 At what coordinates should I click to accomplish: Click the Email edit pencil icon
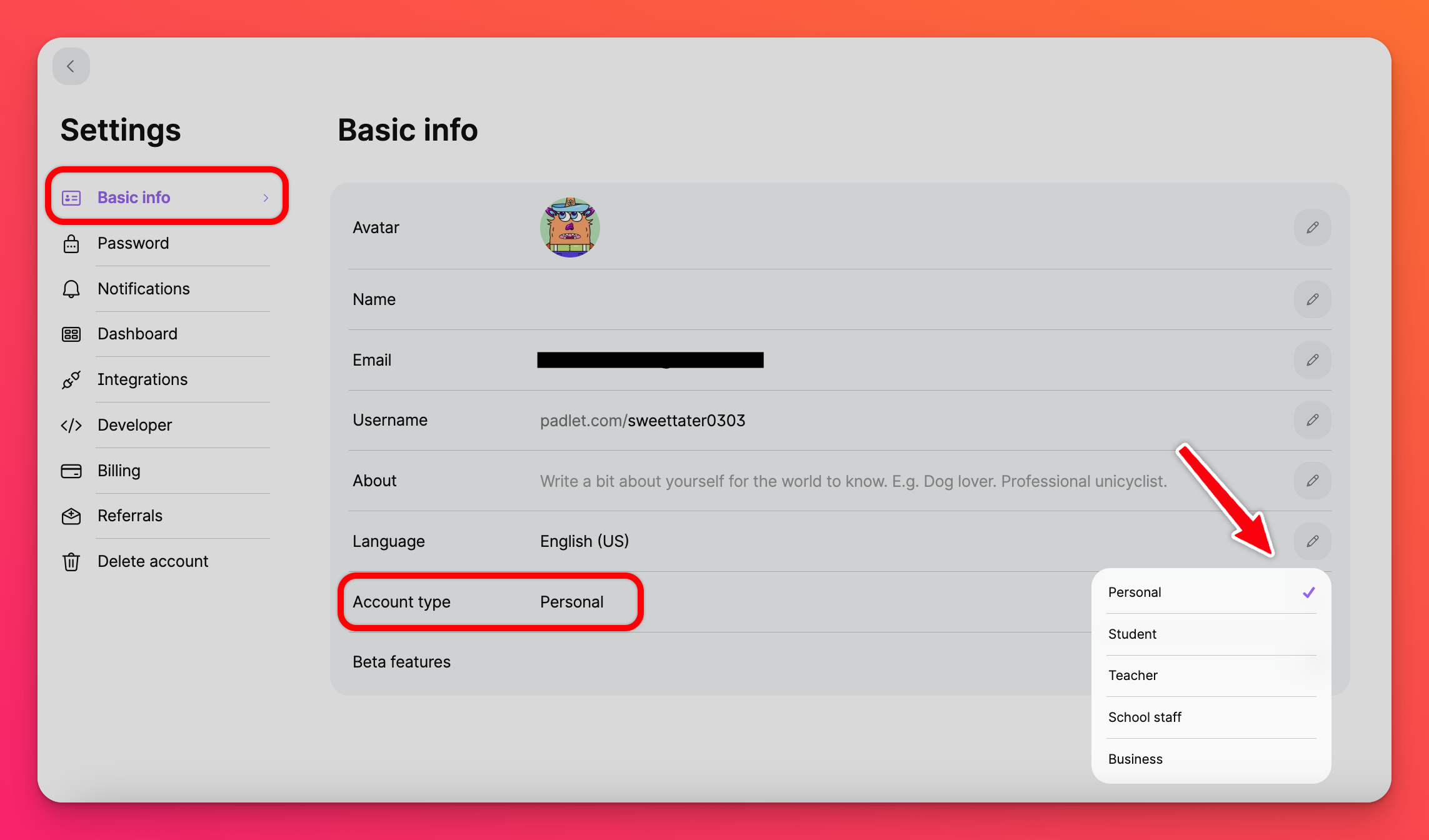point(1312,360)
